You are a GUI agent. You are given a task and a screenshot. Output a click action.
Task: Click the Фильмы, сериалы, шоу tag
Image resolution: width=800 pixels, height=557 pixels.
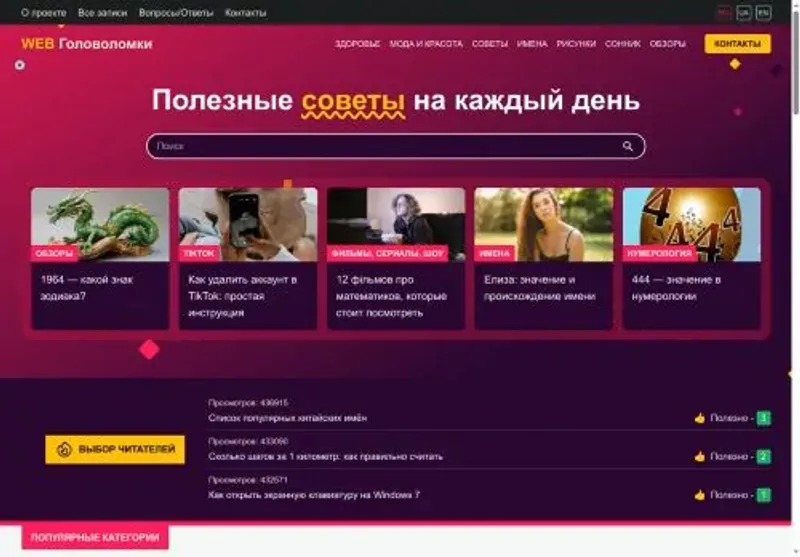pos(388,254)
